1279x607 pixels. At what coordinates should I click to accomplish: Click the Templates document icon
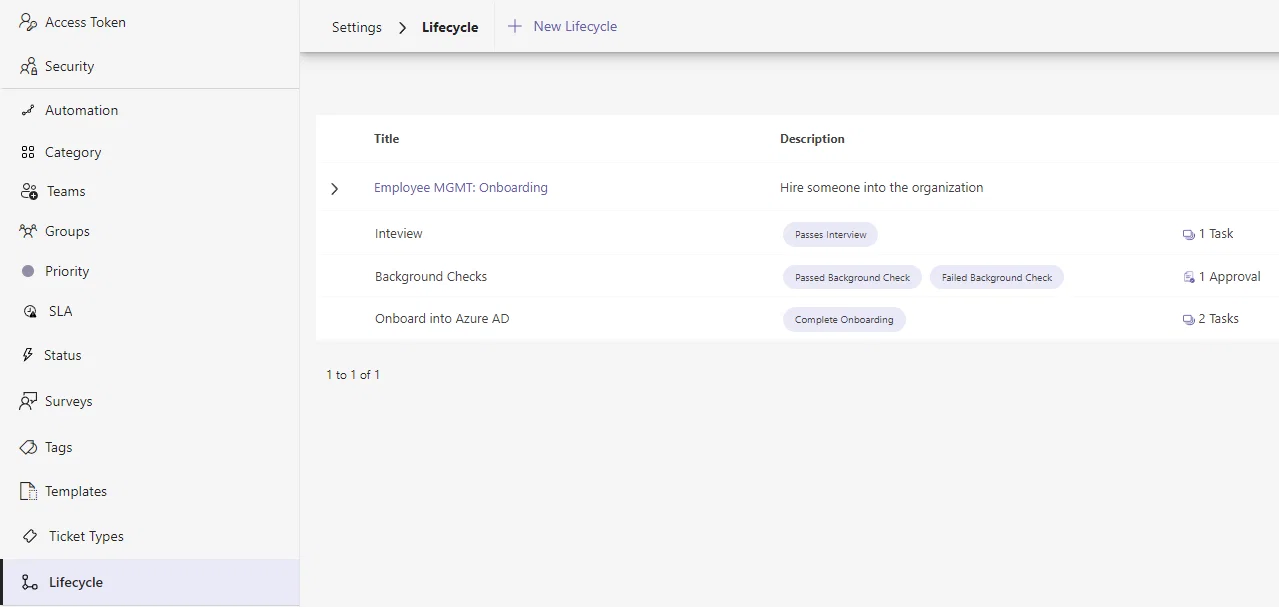click(28, 491)
